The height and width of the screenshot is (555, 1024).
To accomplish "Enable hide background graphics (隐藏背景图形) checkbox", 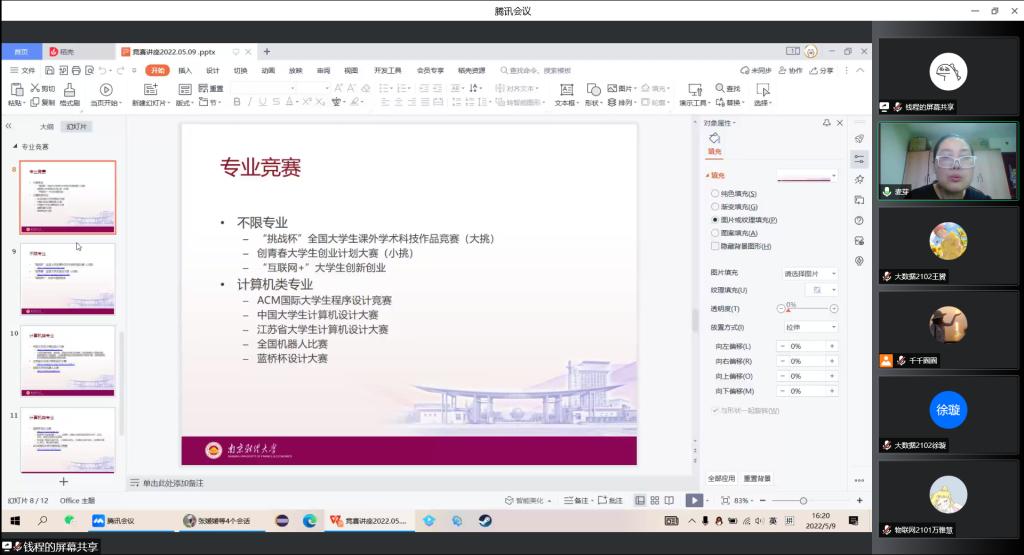I will point(714,246).
